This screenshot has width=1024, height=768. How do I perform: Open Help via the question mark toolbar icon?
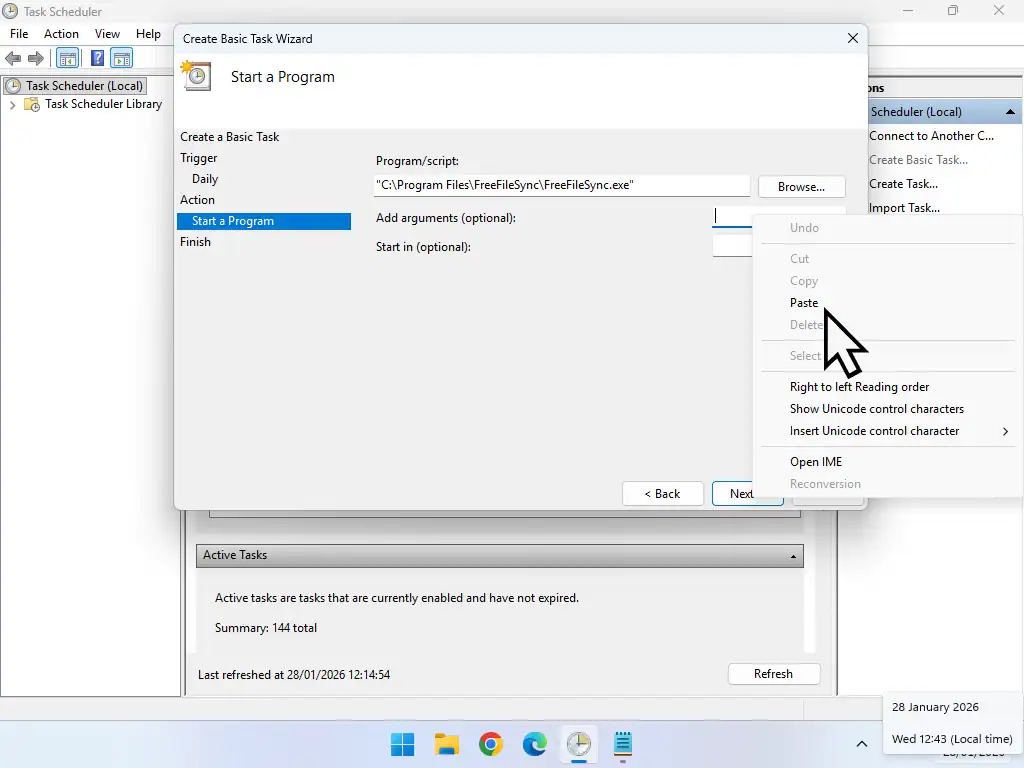tap(96, 58)
